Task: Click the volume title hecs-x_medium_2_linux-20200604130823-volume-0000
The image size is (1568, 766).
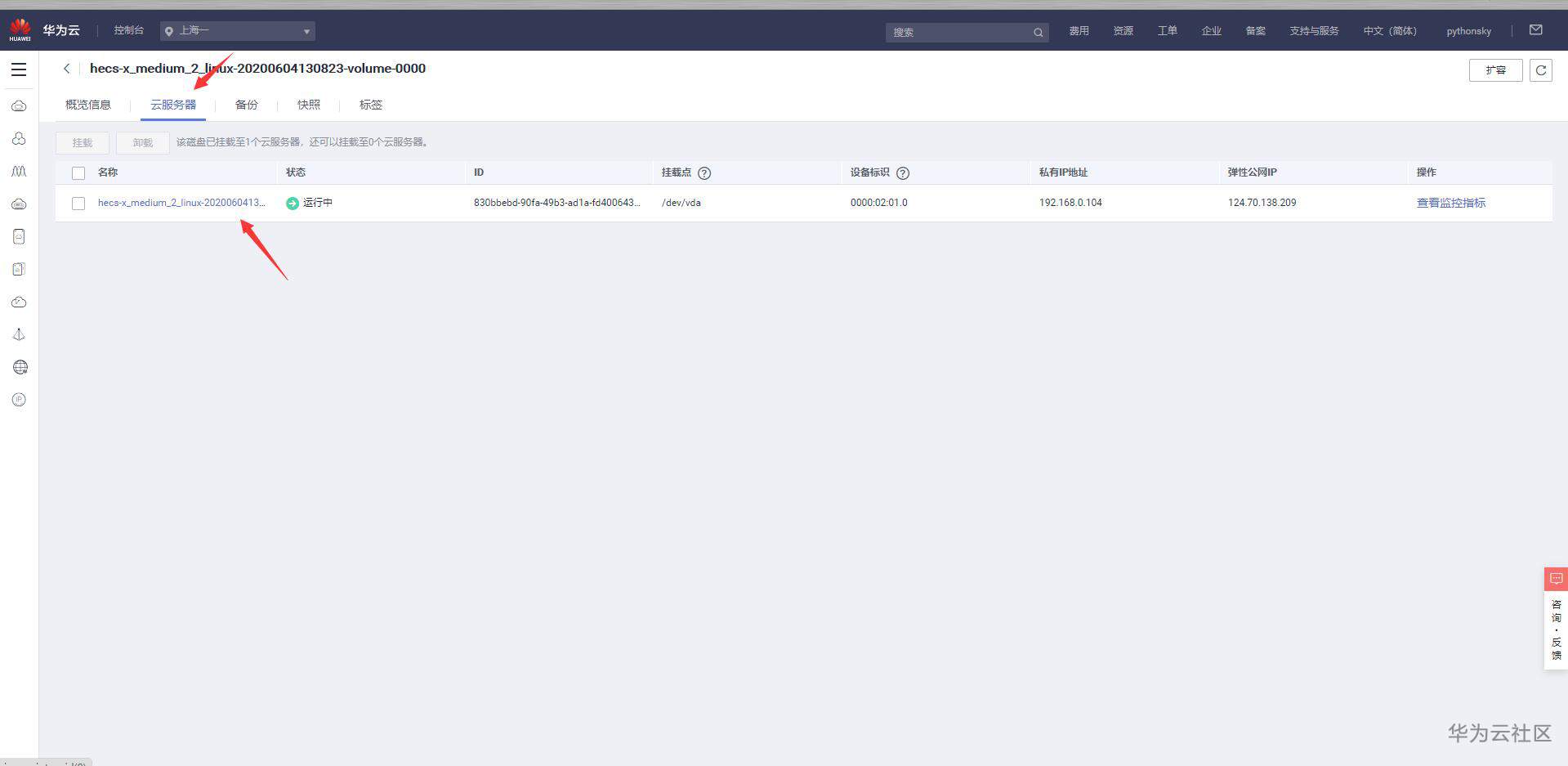Action: coord(257,69)
